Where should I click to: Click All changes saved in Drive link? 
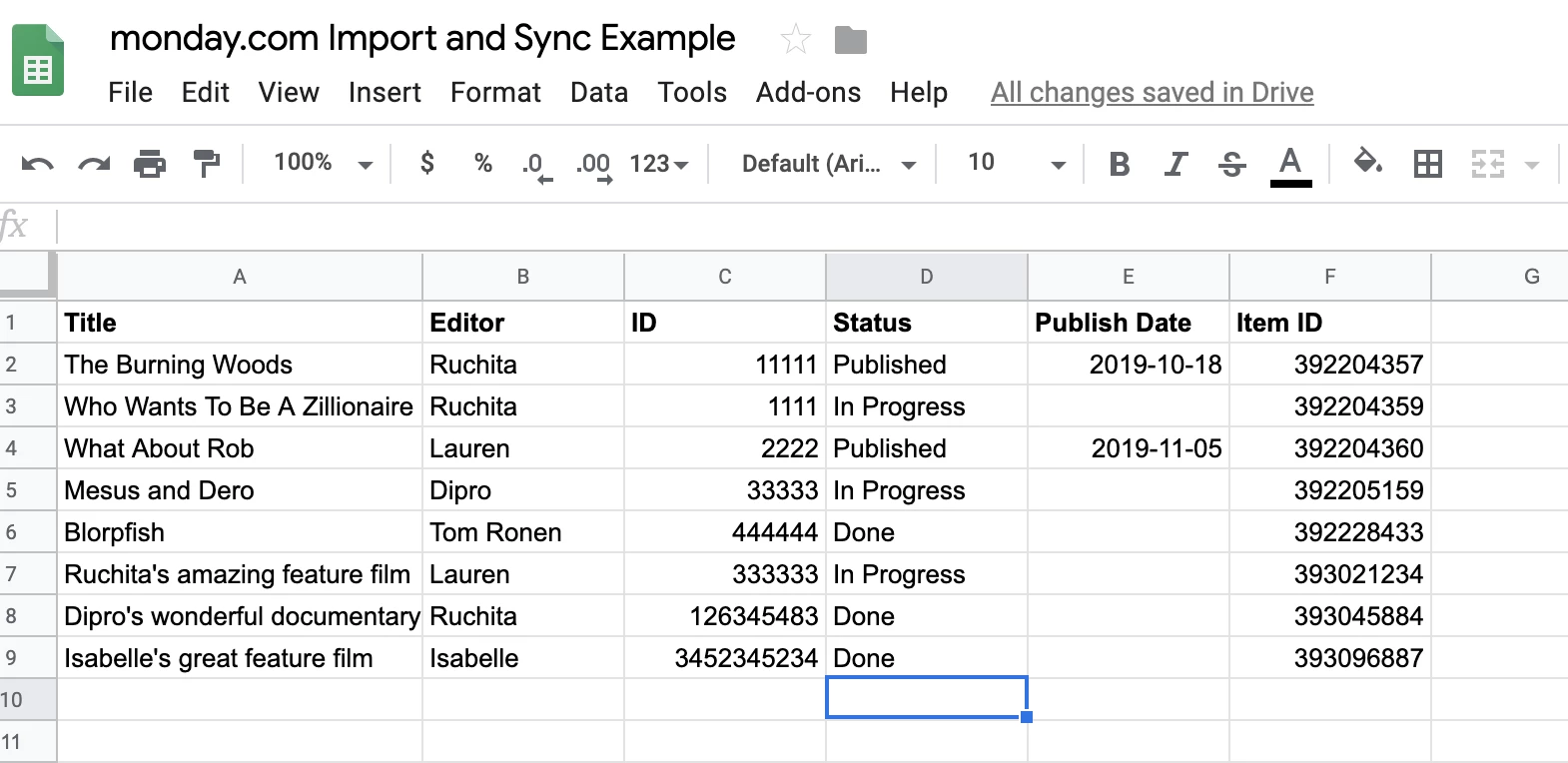1152,93
